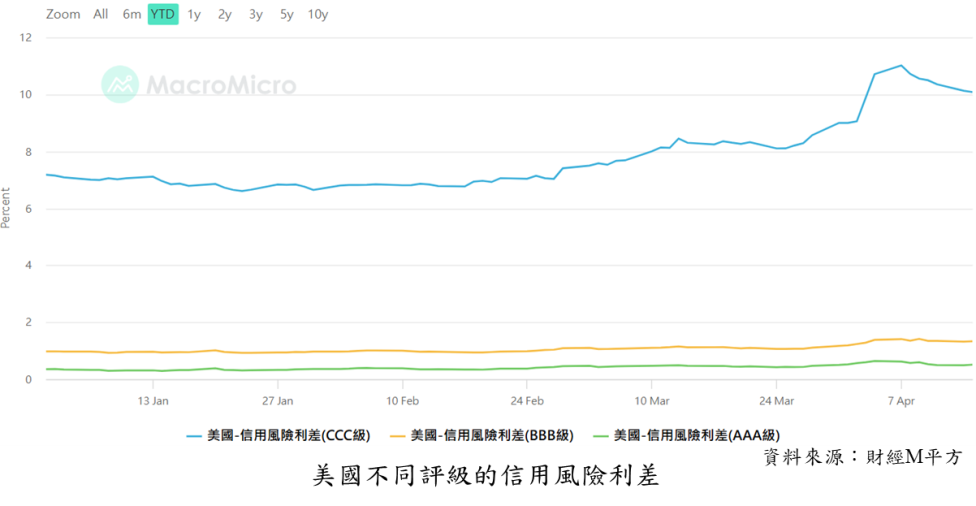Switch zoom range to 1y
Image resolution: width=976 pixels, height=506 pixels.
click(194, 14)
